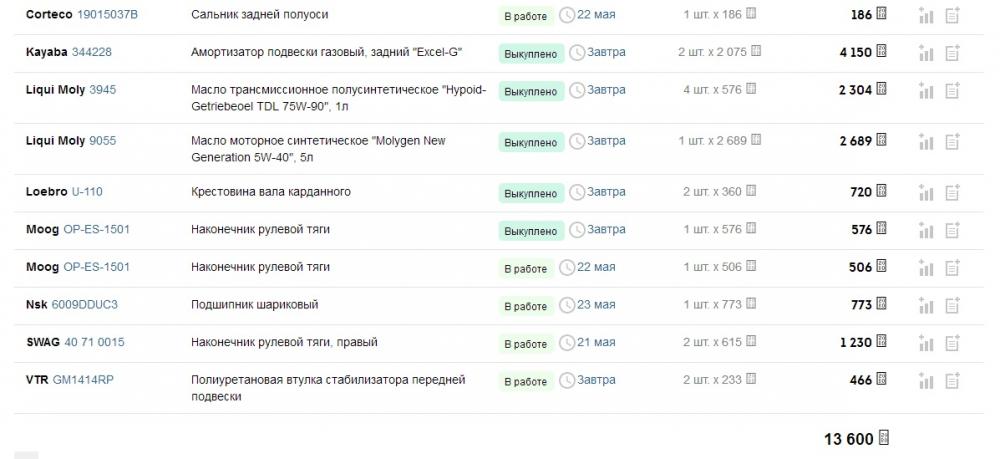Click bar chart icon for Loebro U-110 row
Image resolution: width=1000 pixels, height=459 pixels.
click(x=926, y=192)
